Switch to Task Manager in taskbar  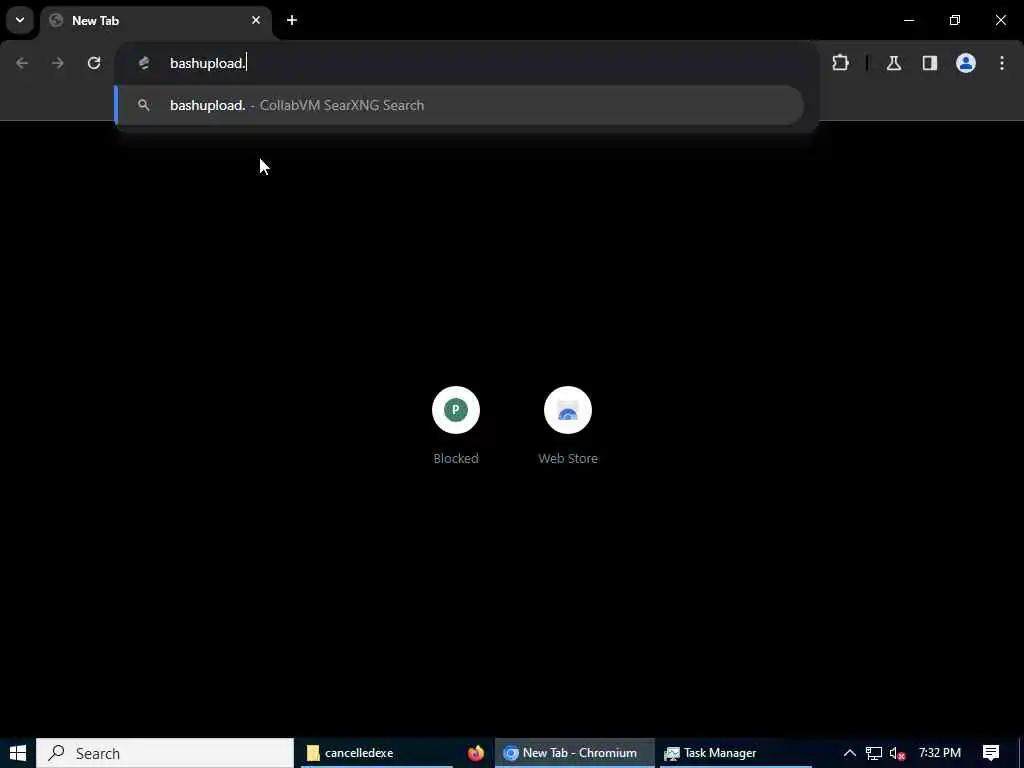pyautogui.click(x=736, y=753)
